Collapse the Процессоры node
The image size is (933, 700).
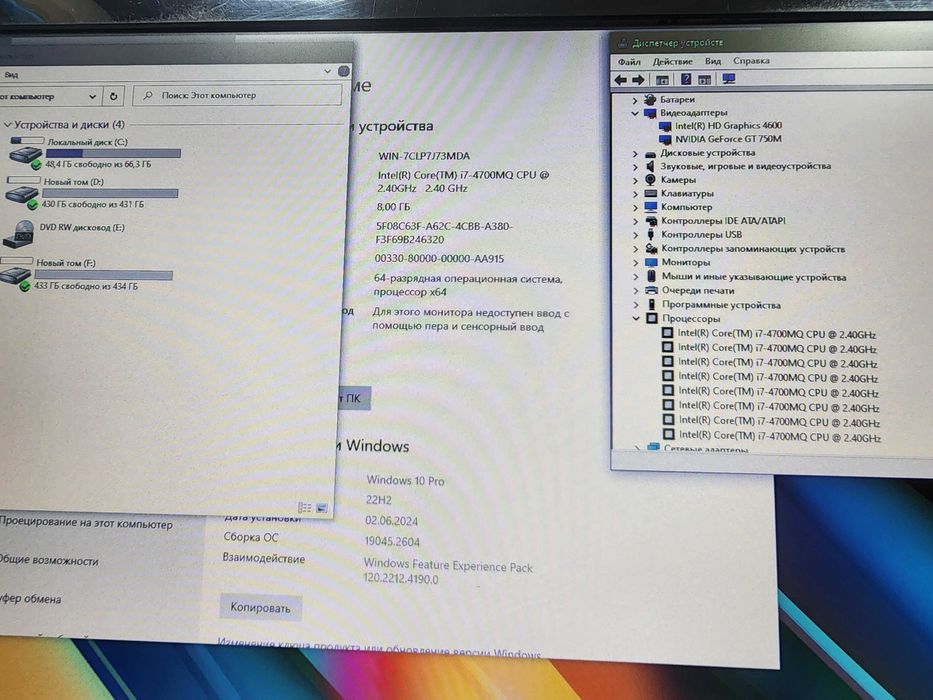click(636, 318)
